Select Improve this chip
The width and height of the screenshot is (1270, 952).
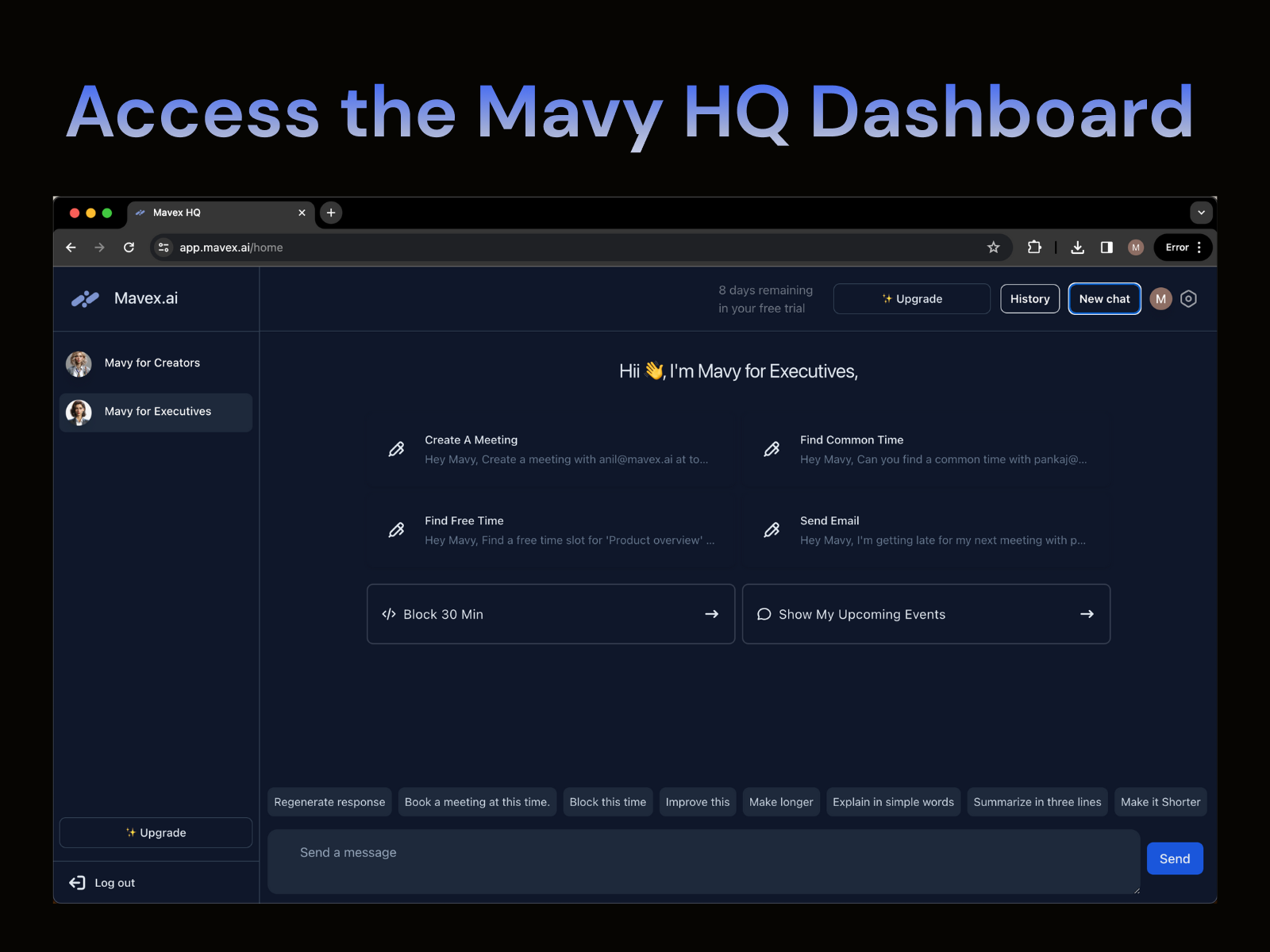[x=698, y=802]
